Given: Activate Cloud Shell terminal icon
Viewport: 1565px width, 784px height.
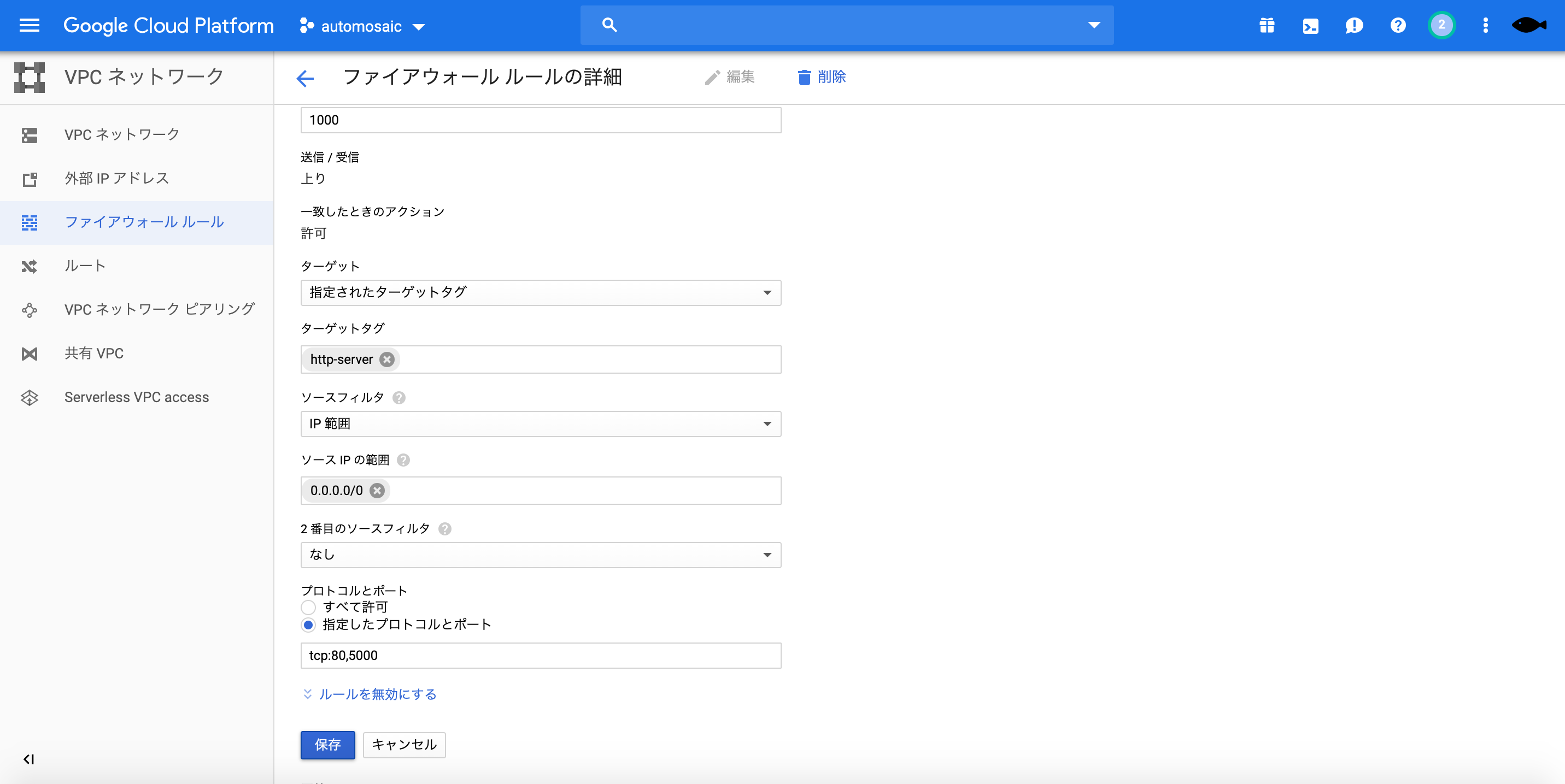Looking at the screenshot, I should tap(1310, 26).
